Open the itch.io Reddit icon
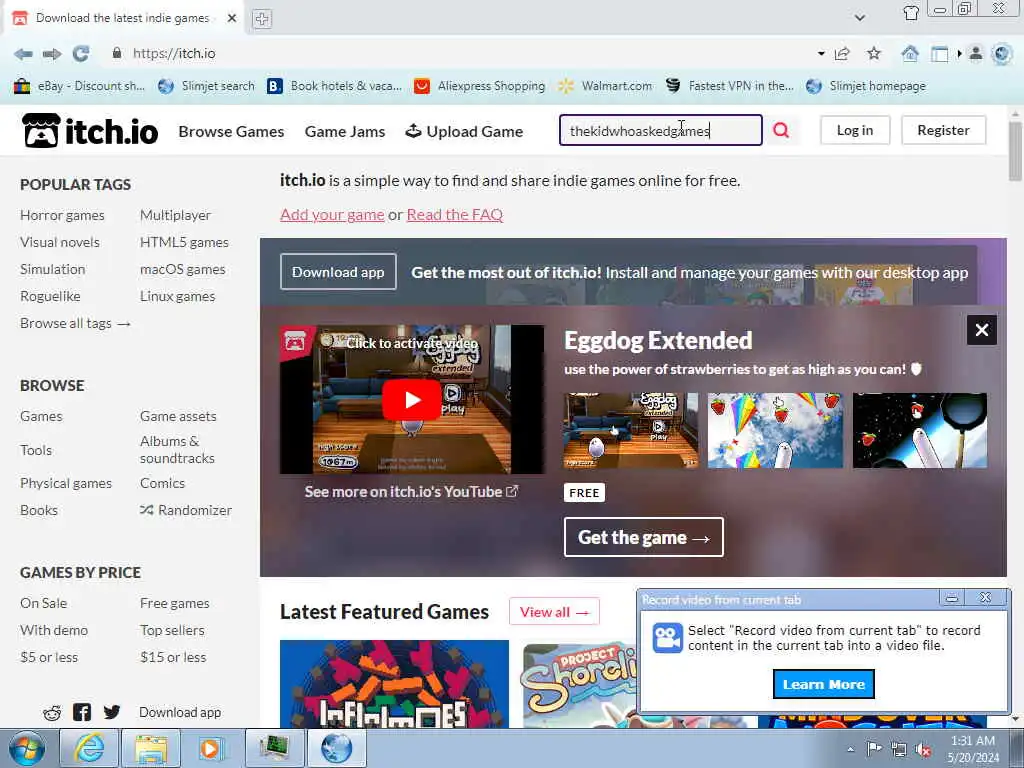Image resolution: width=1024 pixels, height=768 pixels. 52,712
